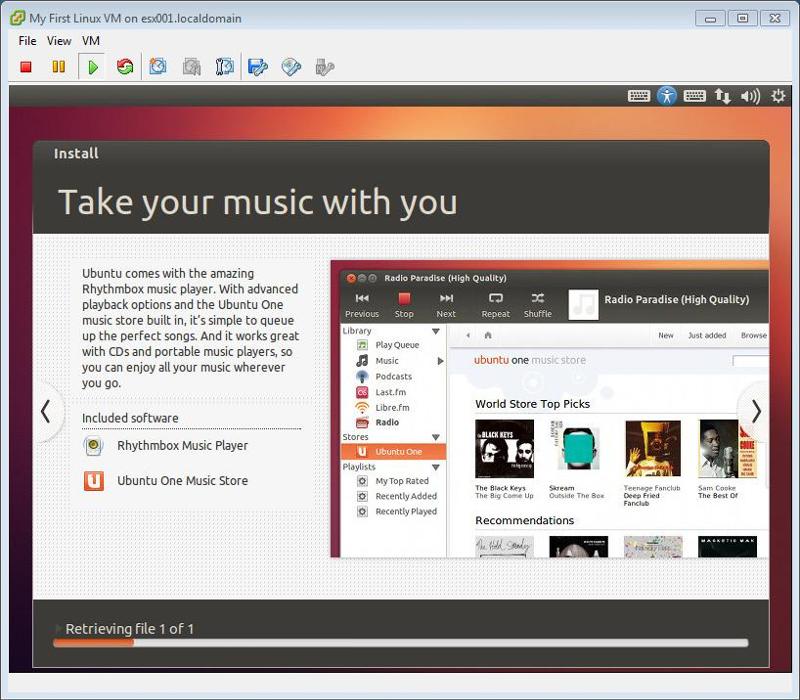Open the network up-down arrows indicator
The height and width of the screenshot is (700, 800).
point(722,96)
